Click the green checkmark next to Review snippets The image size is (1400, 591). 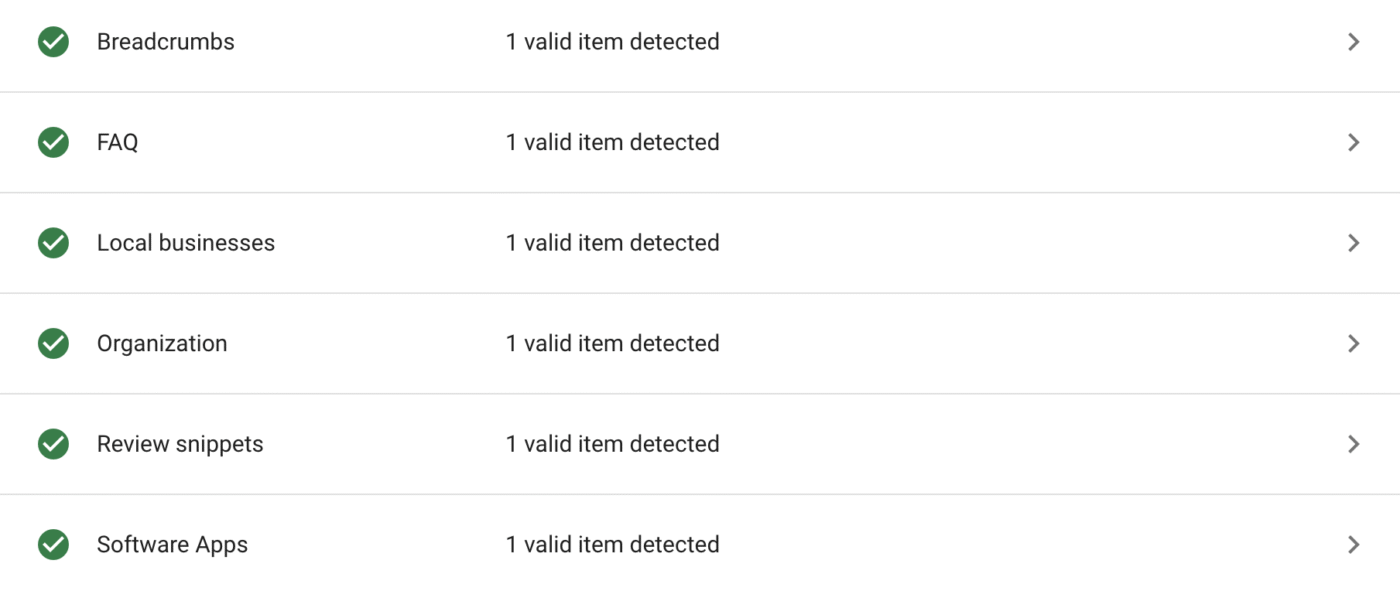click(52, 444)
